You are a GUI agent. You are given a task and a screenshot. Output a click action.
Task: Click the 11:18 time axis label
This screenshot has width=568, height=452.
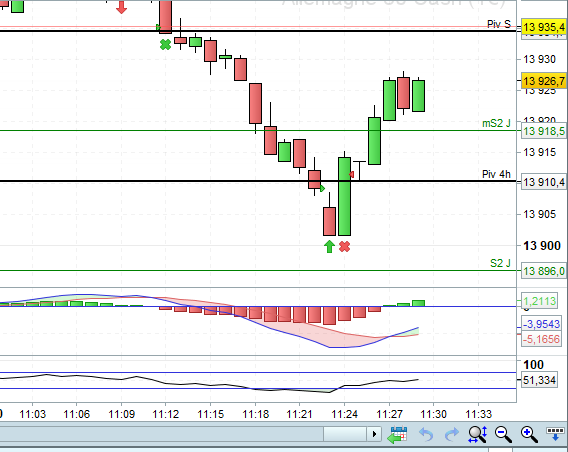pos(255,414)
